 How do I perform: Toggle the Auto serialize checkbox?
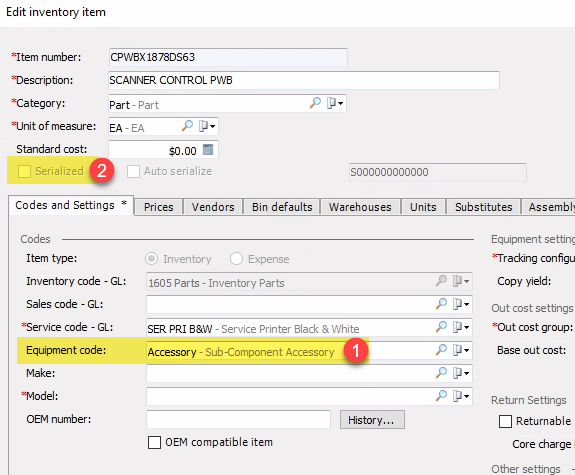pyautogui.click(x=133, y=171)
